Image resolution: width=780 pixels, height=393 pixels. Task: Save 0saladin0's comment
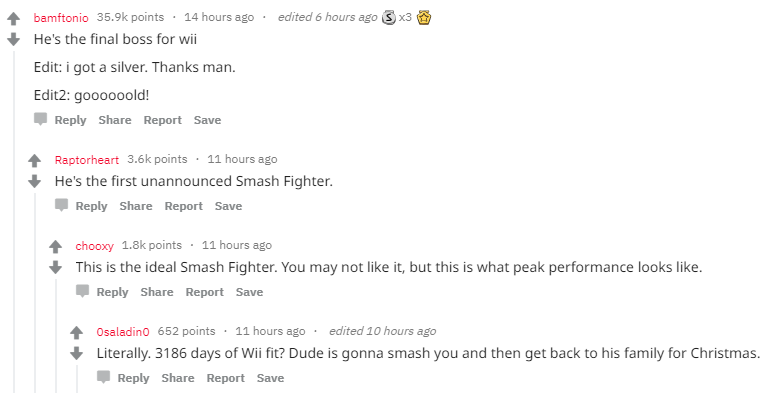coord(271,378)
